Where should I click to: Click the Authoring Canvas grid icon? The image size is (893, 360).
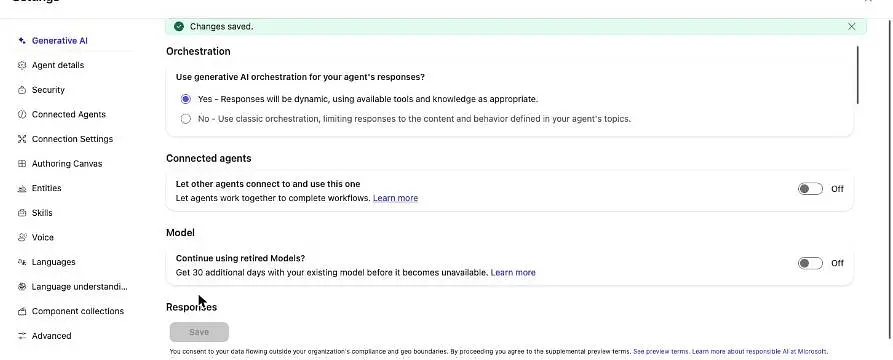click(22, 163)
